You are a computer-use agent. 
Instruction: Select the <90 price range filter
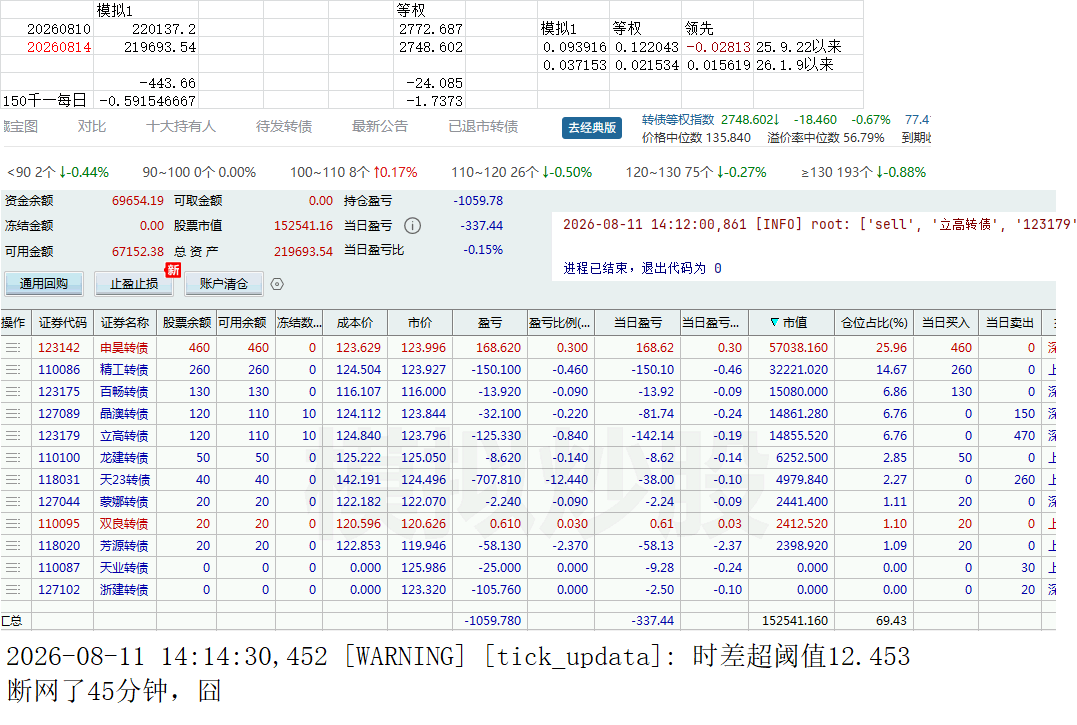point(58,172)
